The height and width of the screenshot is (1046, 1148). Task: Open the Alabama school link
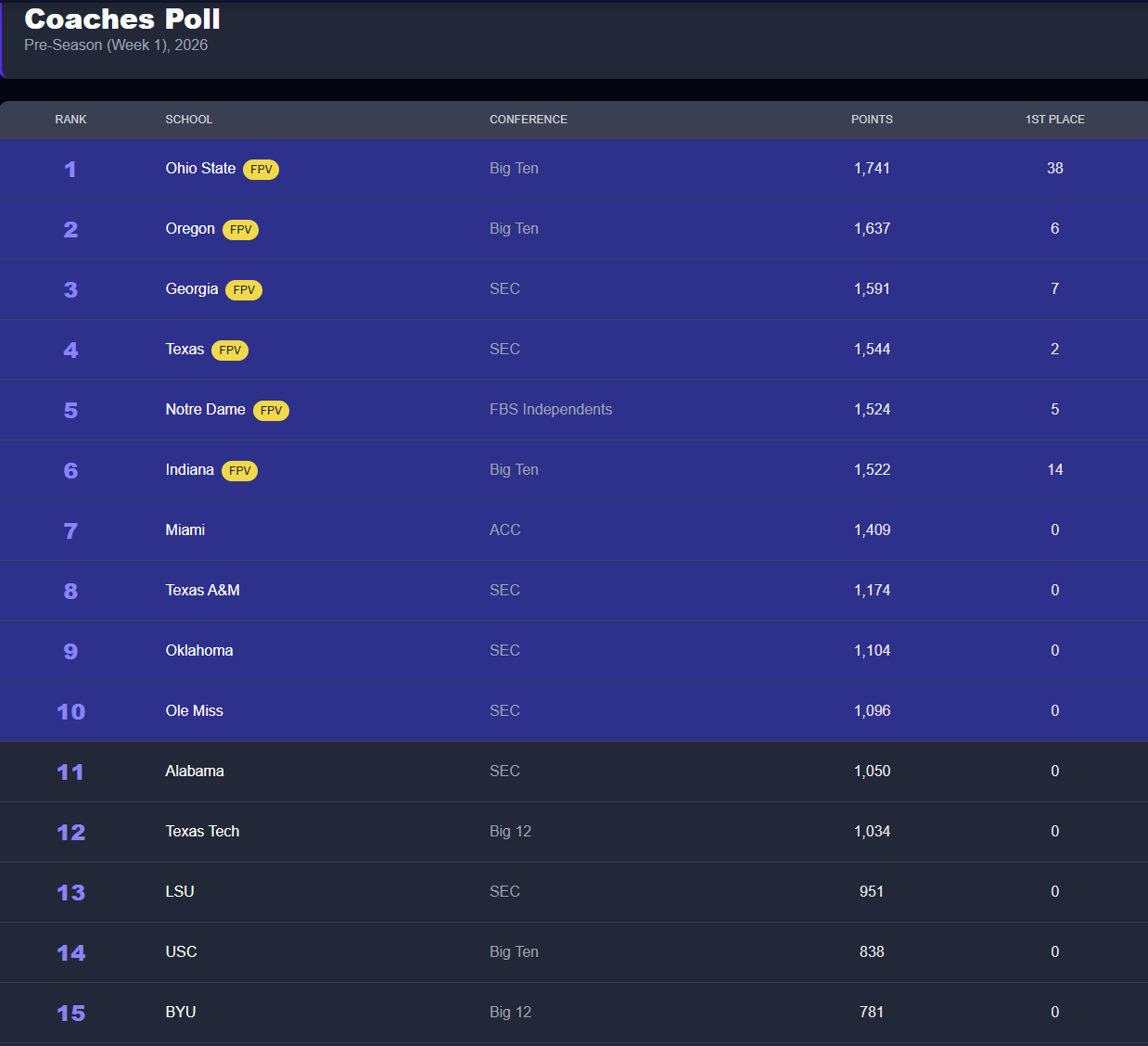[x=195, y=771]
